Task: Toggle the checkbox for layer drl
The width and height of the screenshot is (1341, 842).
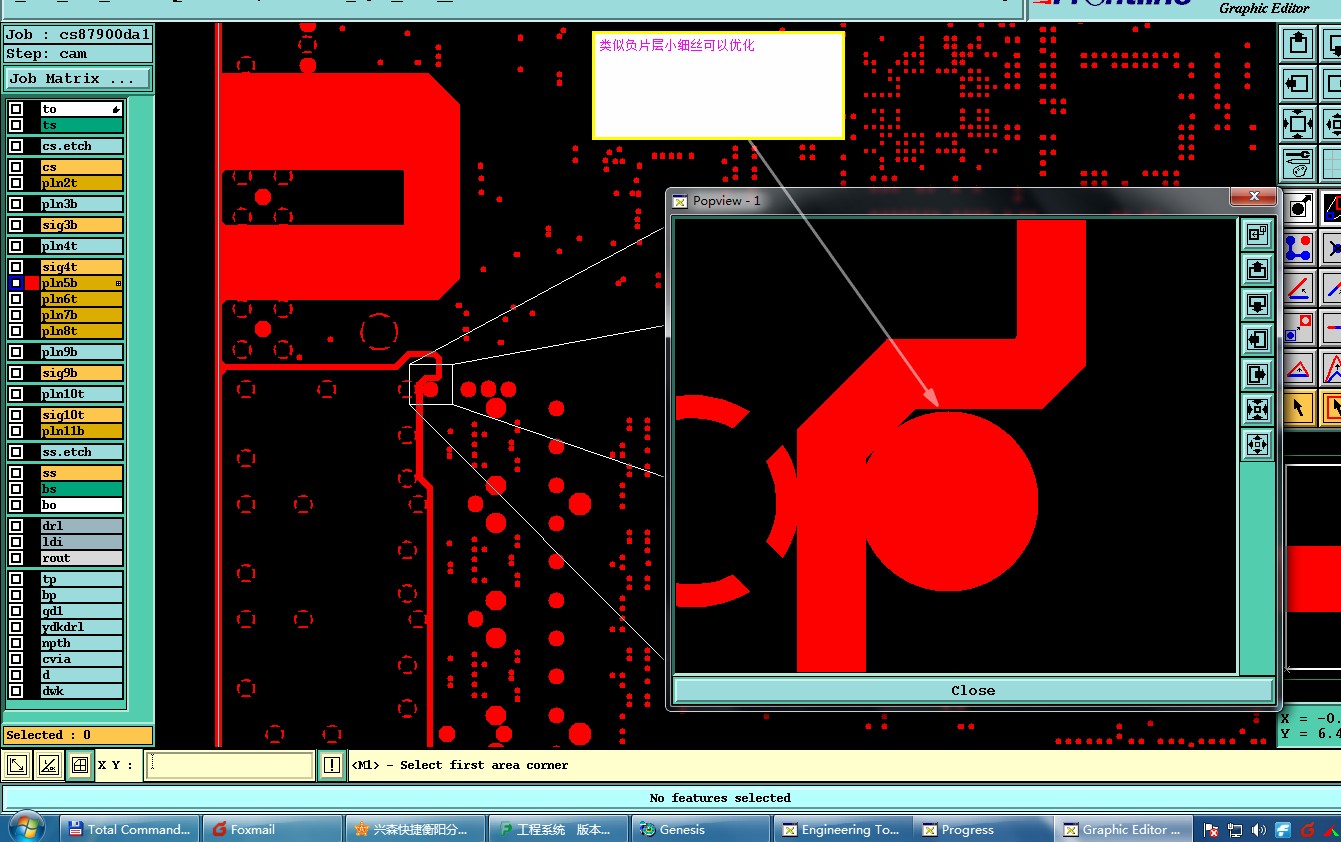Action: point(16,526)
